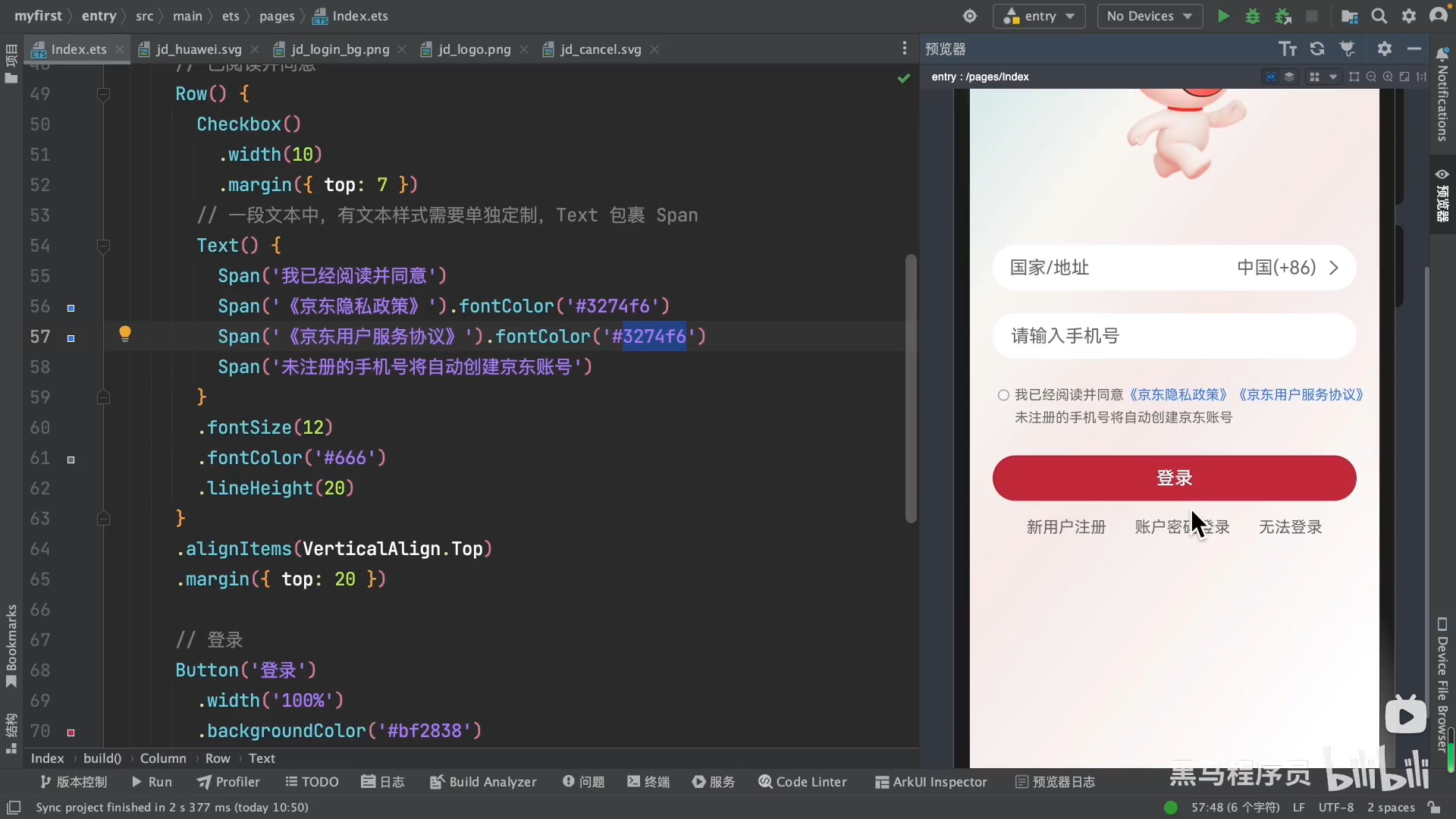Open country selector chevron next to 中国(+86)

(x=1334, y=268)
